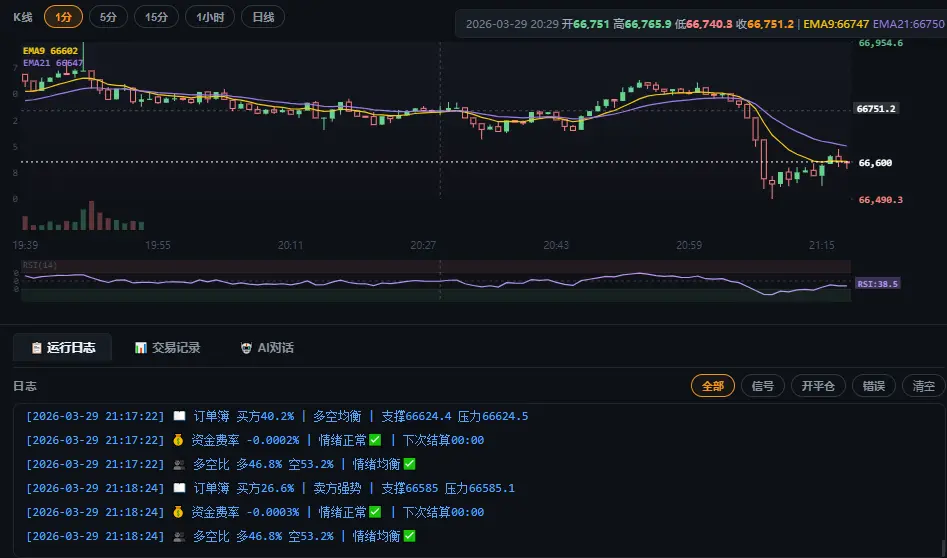Click 卖方强势 in the 21:18:24 log

pyautogui.click(x=337, y=488)
